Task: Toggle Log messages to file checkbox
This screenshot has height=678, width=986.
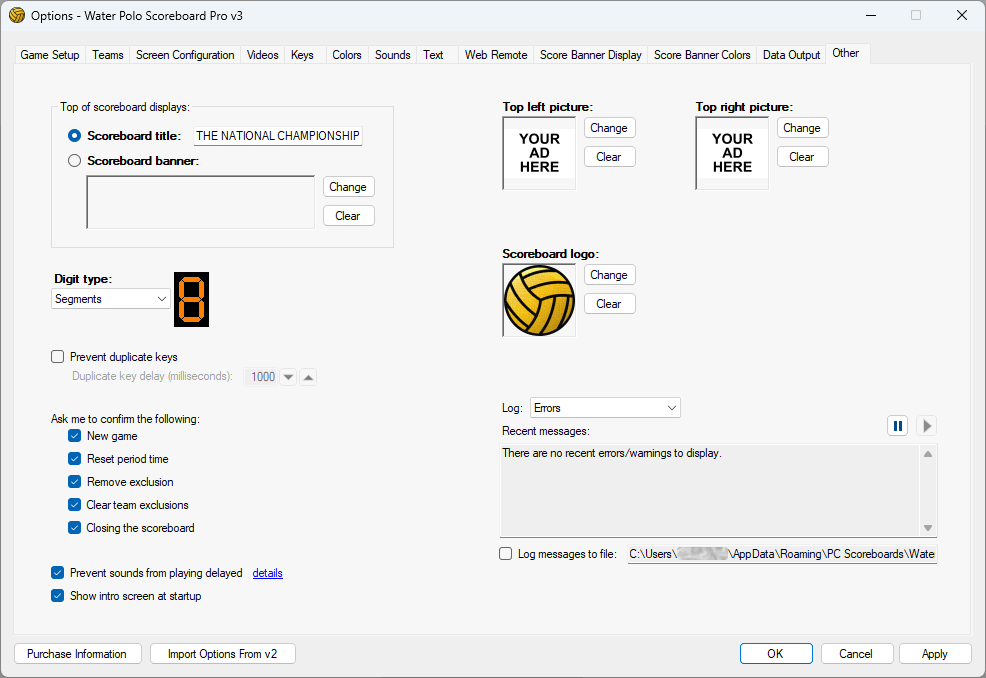Action: [x=506, y=554]
